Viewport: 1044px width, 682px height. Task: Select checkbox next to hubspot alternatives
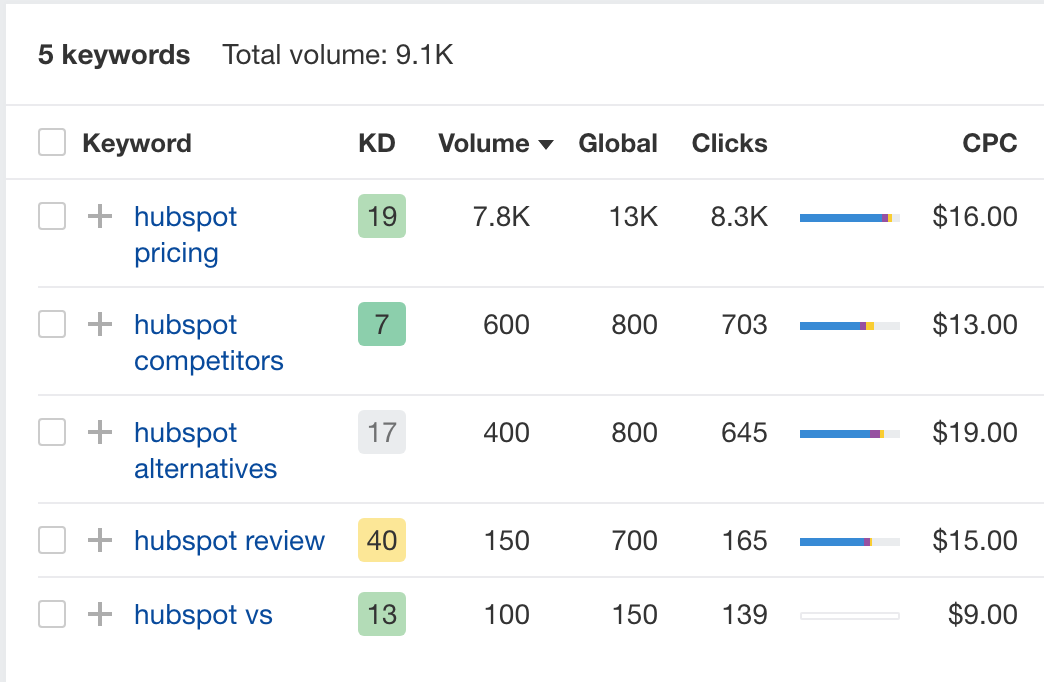(x=52, y=432)
